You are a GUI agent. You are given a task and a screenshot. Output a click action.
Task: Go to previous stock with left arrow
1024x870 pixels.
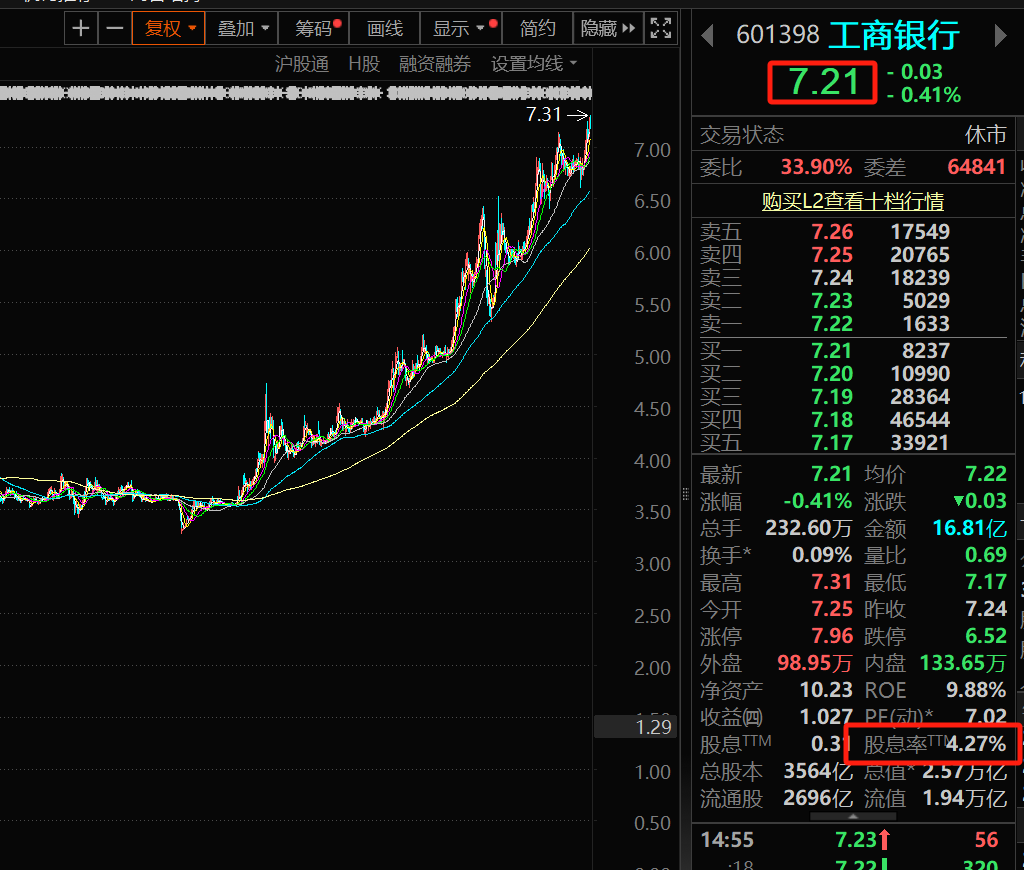(x=707, y=36)
